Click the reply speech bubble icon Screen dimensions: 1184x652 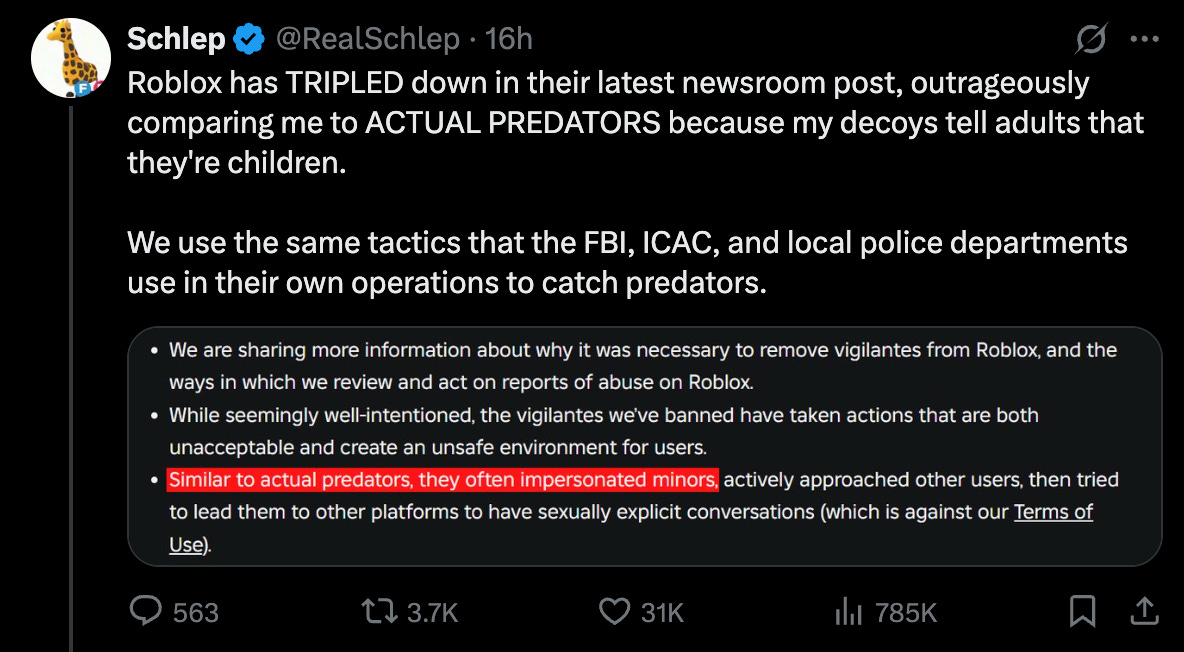[x=146, y=611]
